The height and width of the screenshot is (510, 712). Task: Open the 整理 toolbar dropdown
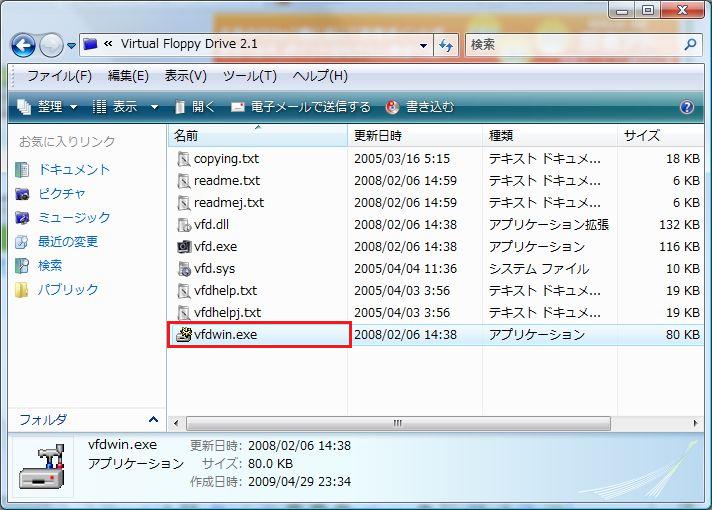pyautogui.click(x=47, y=107)
